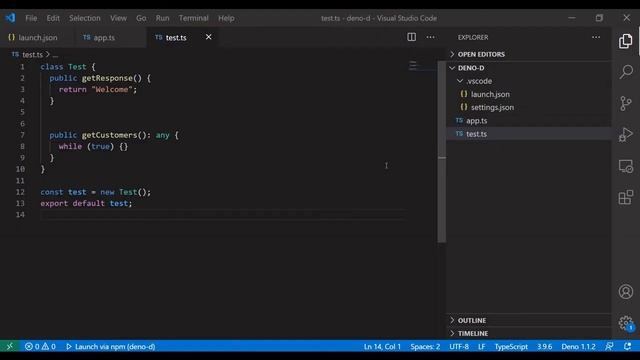Click the breadcrumb ellipsis after test.ts
The width and height of the screenshot is (640, 360).
pos(56,55)
